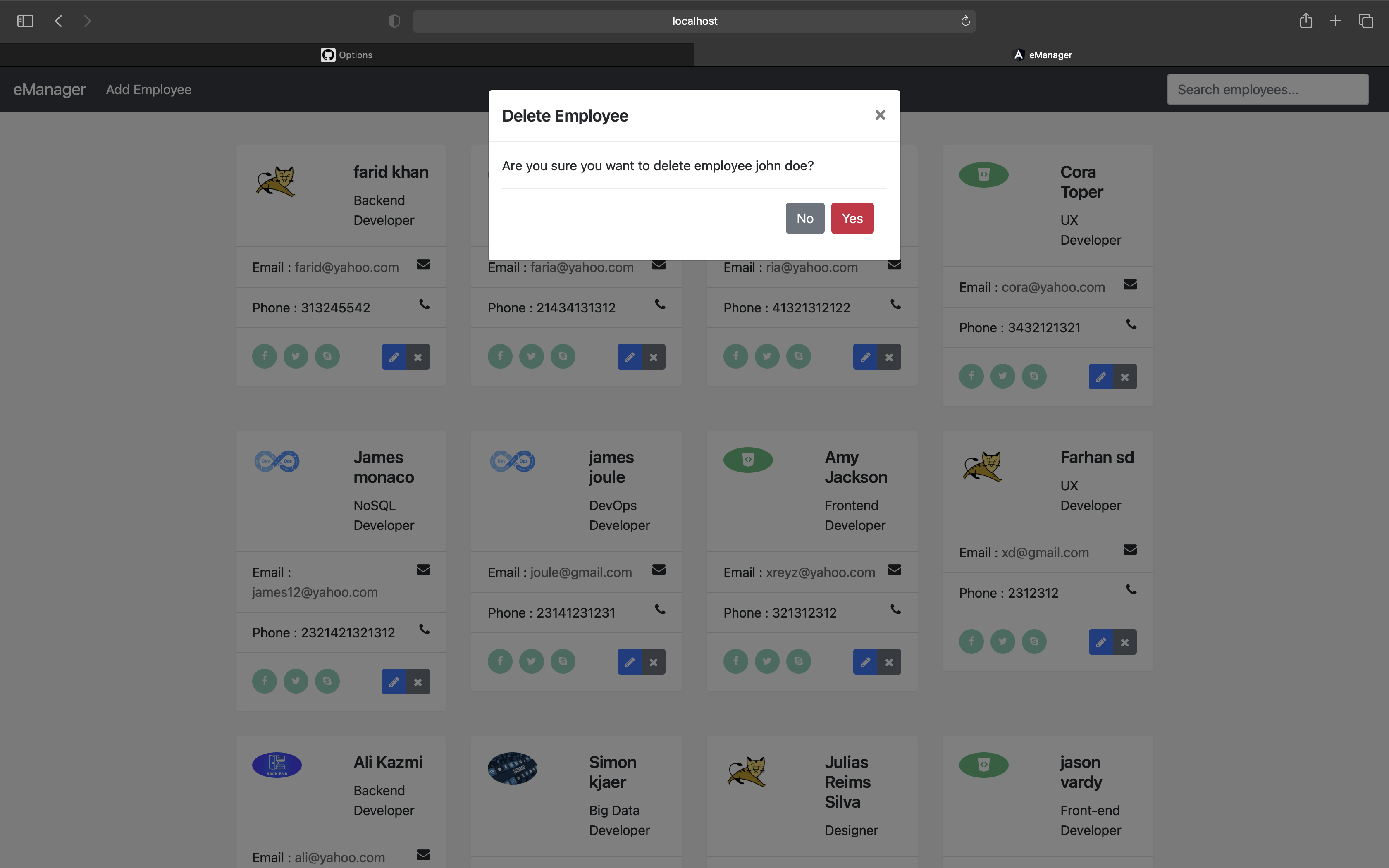This screenshot has width=1389, height=868.
Task: Open the Add Employee page
Action: pos(149,90)
